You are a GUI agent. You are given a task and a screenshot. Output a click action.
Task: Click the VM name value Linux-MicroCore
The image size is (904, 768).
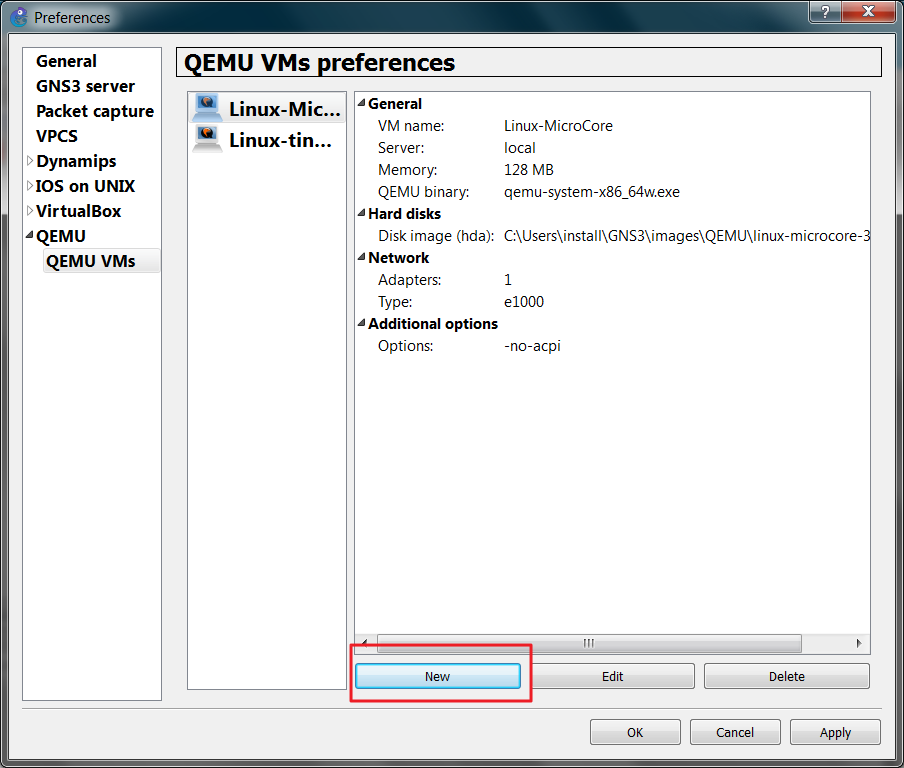[558, 126]
